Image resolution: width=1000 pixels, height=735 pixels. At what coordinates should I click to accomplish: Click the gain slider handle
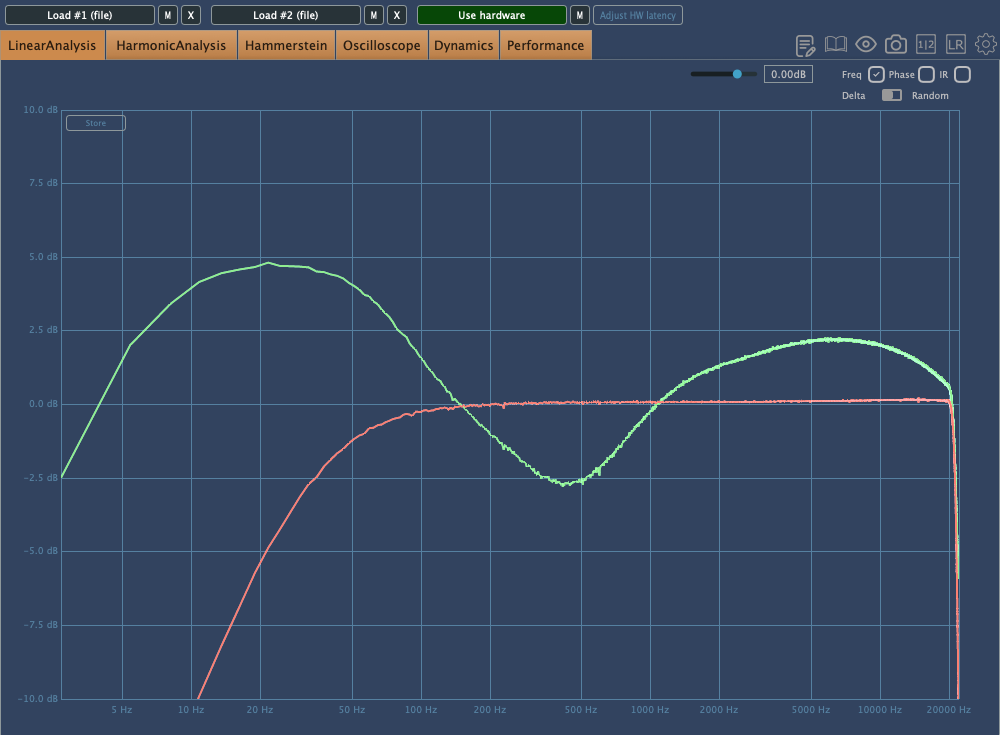(x=738, y=74)
